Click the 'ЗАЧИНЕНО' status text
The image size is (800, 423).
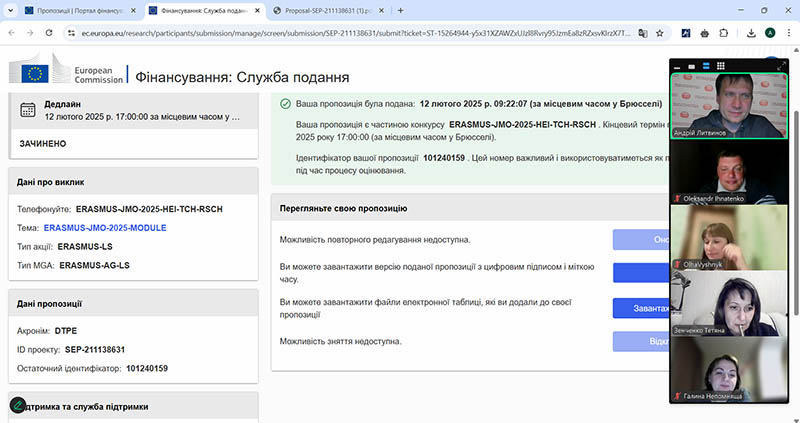click(x=43, y=144)
